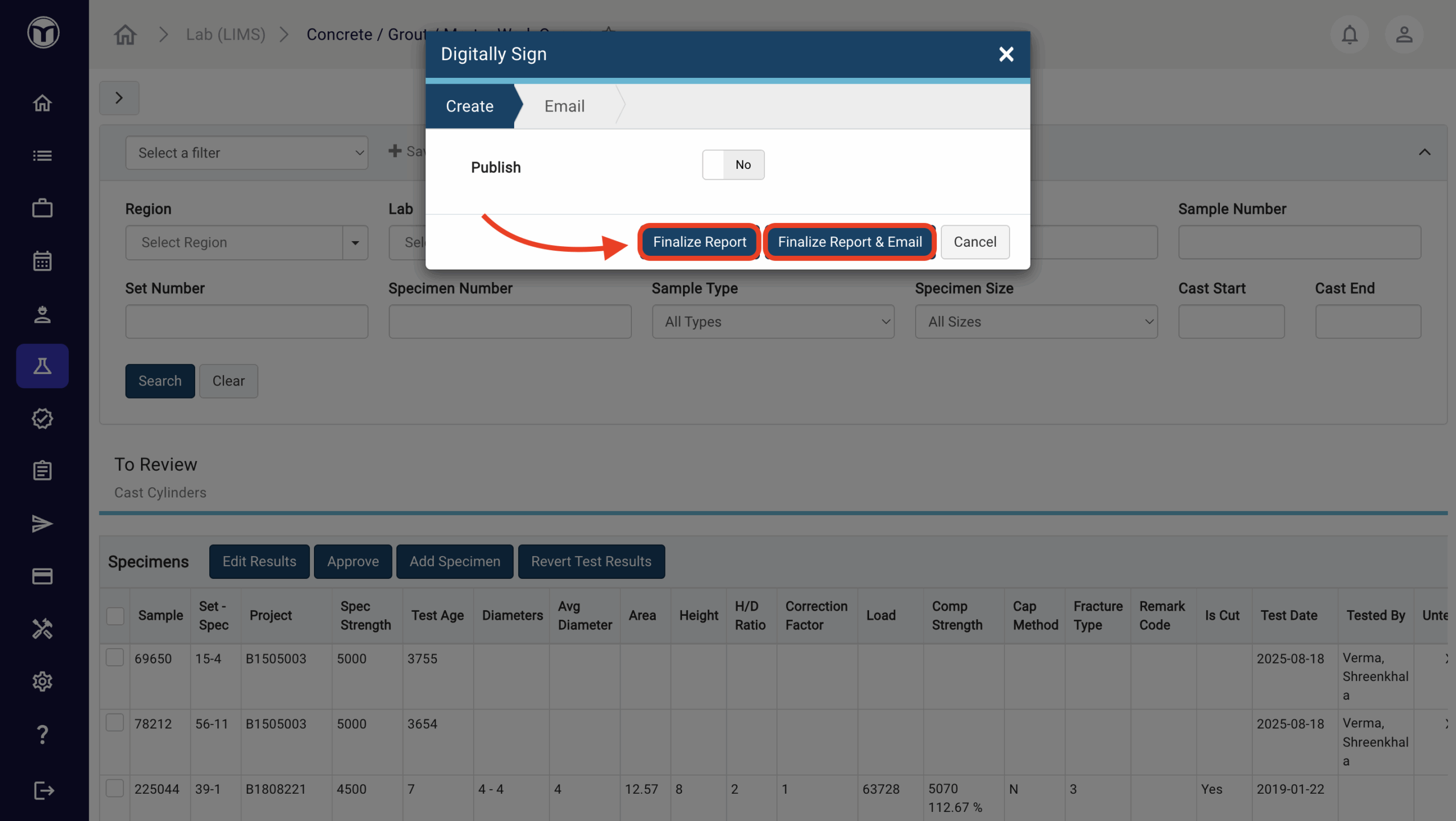The height and width of the screenshot is (821, 1456).
Task: Open the lab flask icon in sidebar
Action: point(42,366)
